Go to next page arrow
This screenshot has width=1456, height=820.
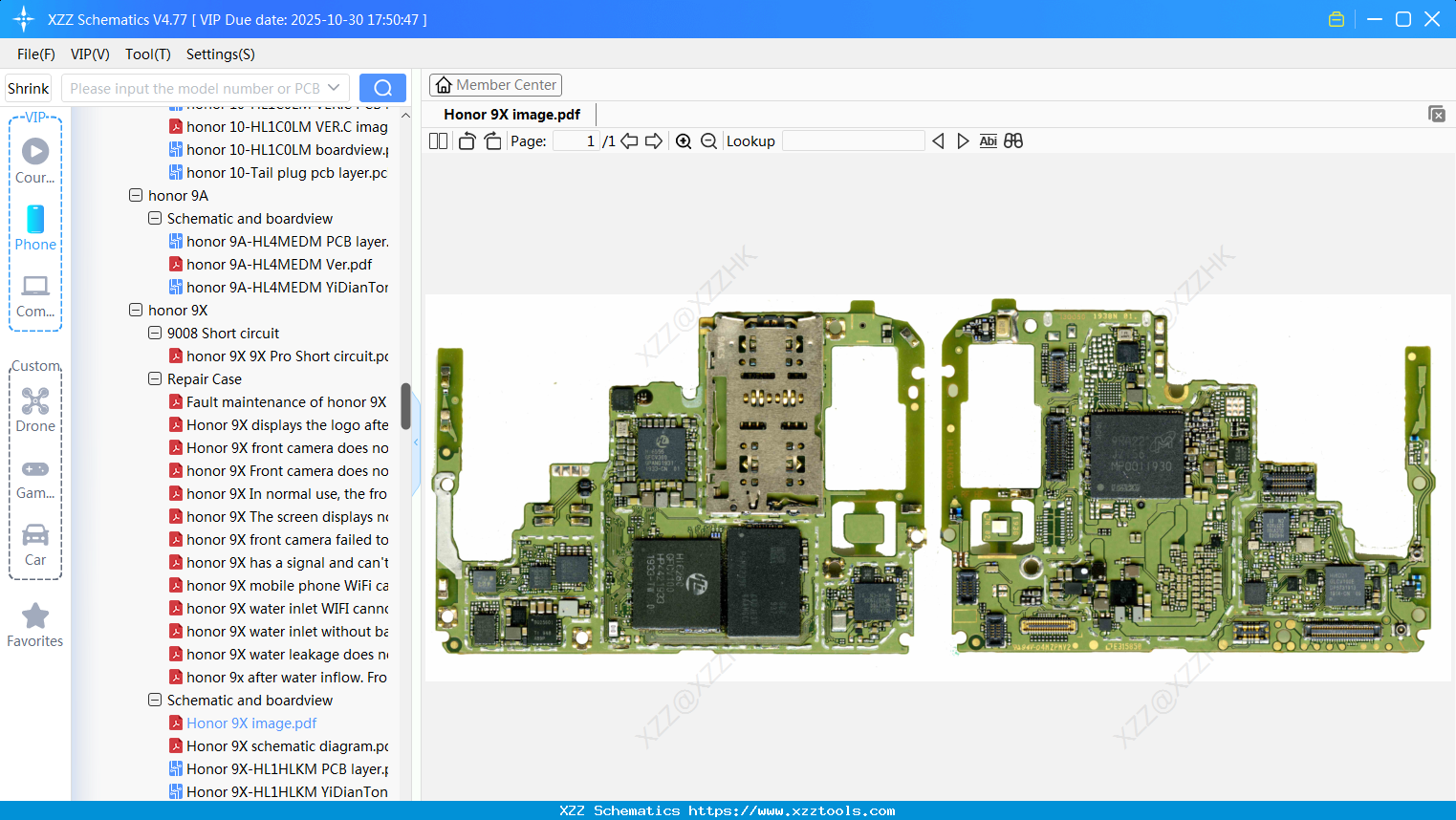[x=654, y=141]
